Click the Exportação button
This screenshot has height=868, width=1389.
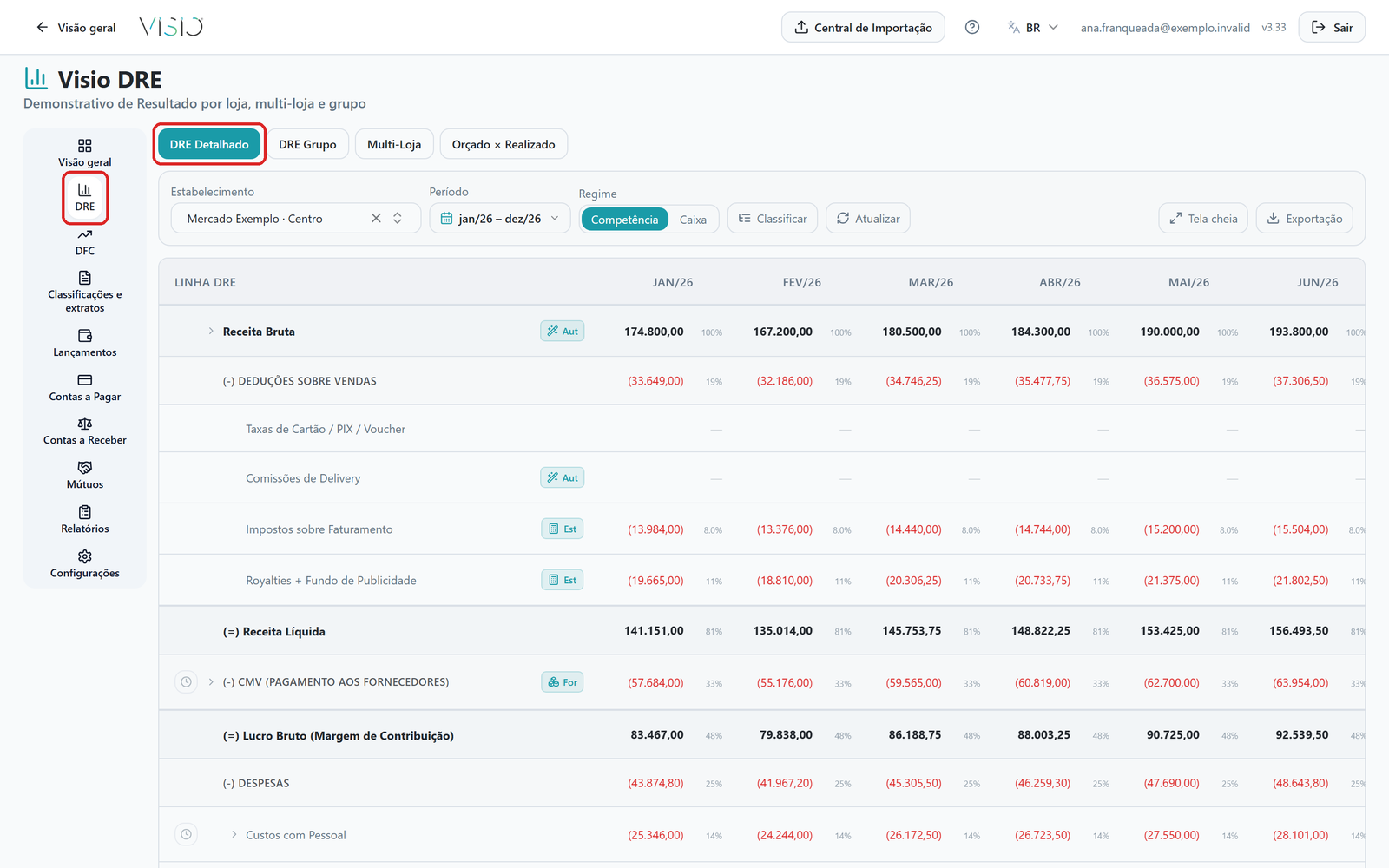coord(1305,219)
